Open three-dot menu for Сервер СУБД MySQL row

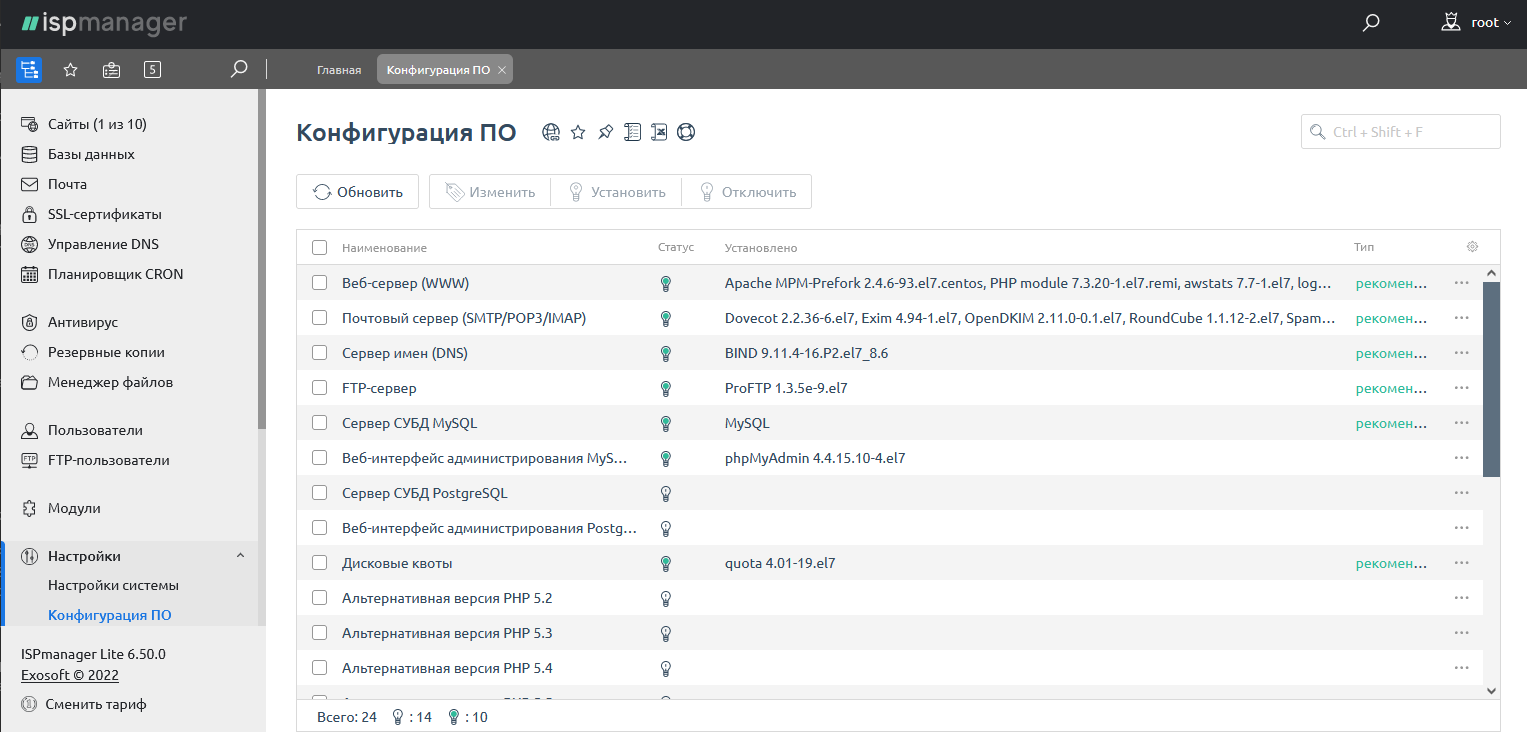(1461, 423)
